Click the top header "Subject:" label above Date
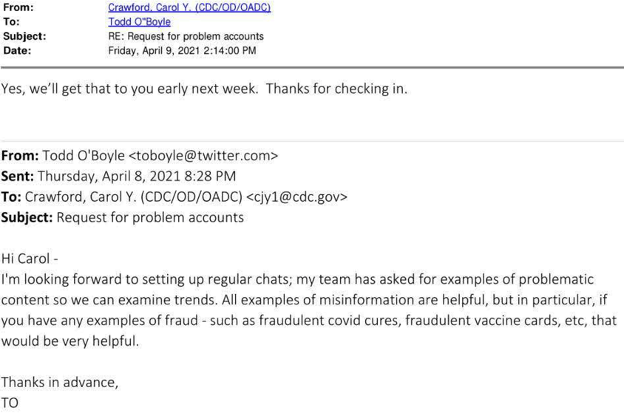 point(25,36)
